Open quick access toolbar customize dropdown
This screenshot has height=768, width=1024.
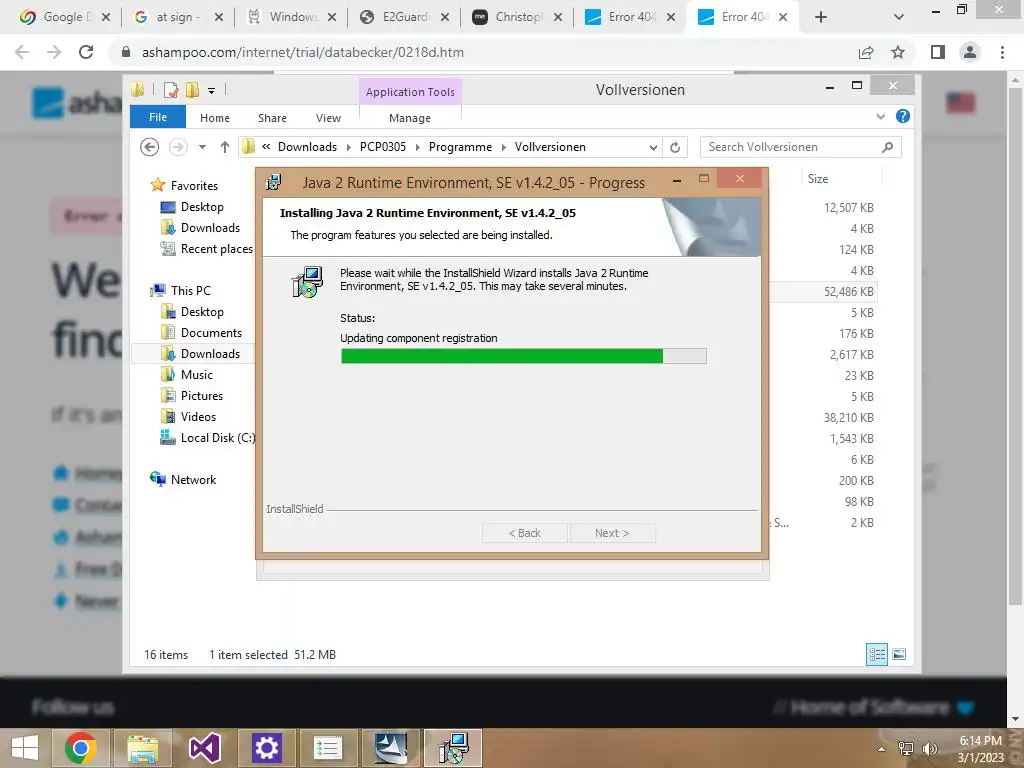pyautogui.click(x=212, y=90)
